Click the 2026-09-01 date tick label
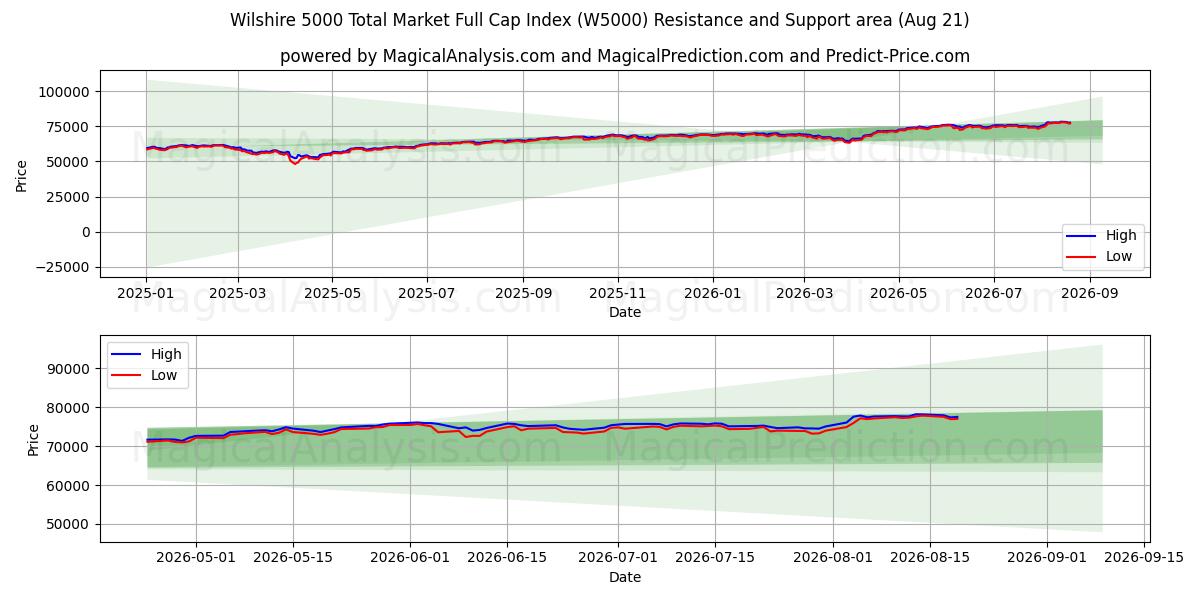The width and height of the screenshot is (1200, 600). (1047, 558)
